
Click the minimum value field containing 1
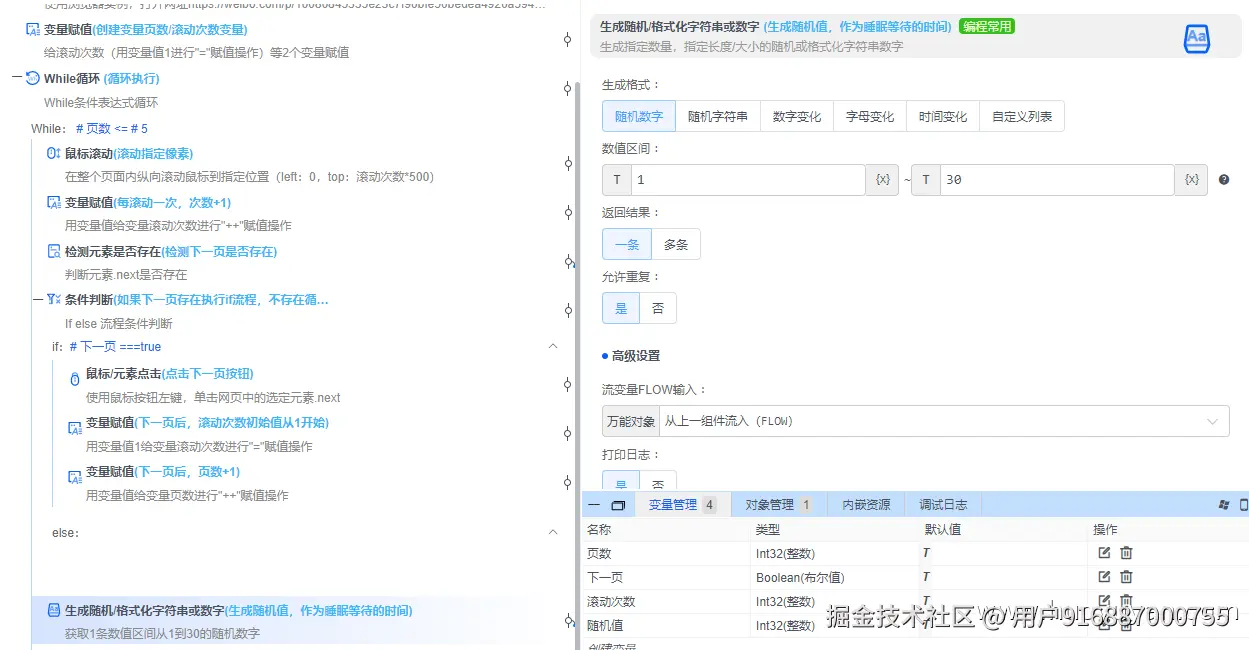click(x=748, y=180)
